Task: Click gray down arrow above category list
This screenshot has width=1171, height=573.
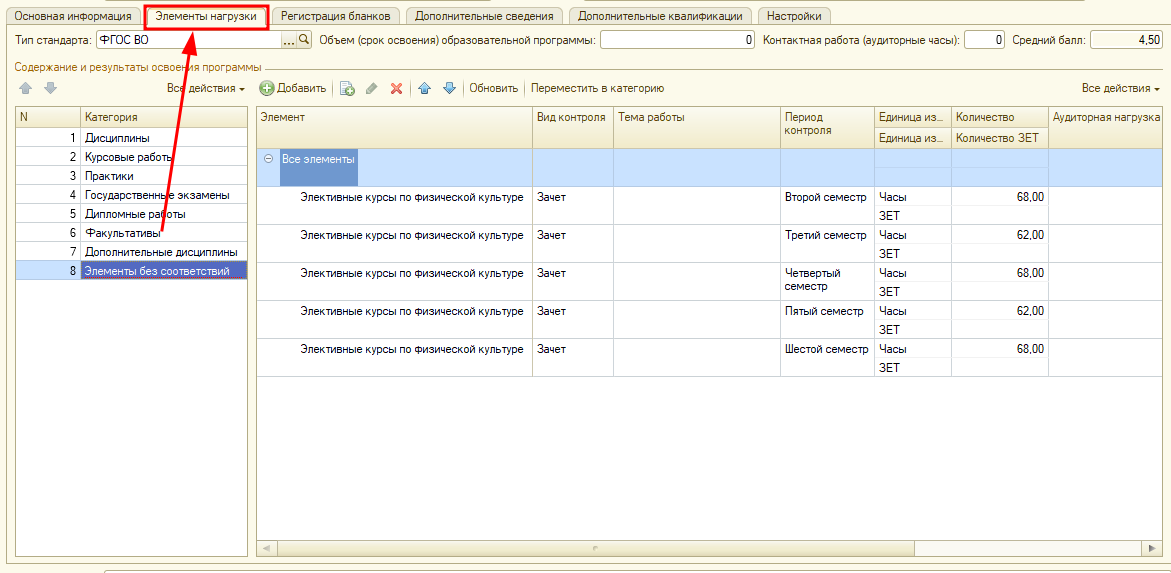Action: pyautogui.click(x=50, y=88)
